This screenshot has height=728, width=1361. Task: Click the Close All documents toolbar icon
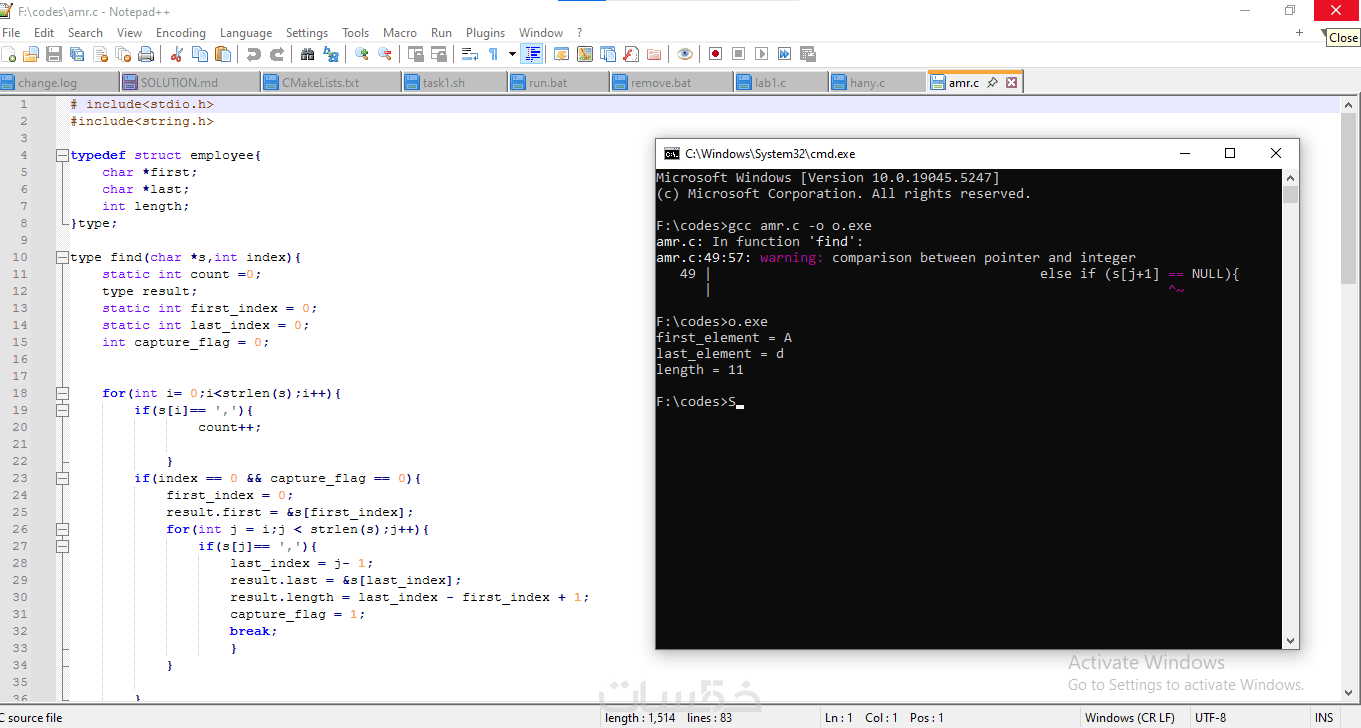pos(123,54)
